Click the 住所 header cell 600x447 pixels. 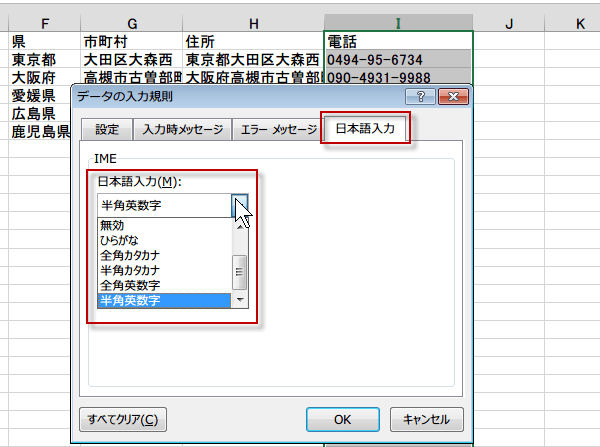pos(253,41)
